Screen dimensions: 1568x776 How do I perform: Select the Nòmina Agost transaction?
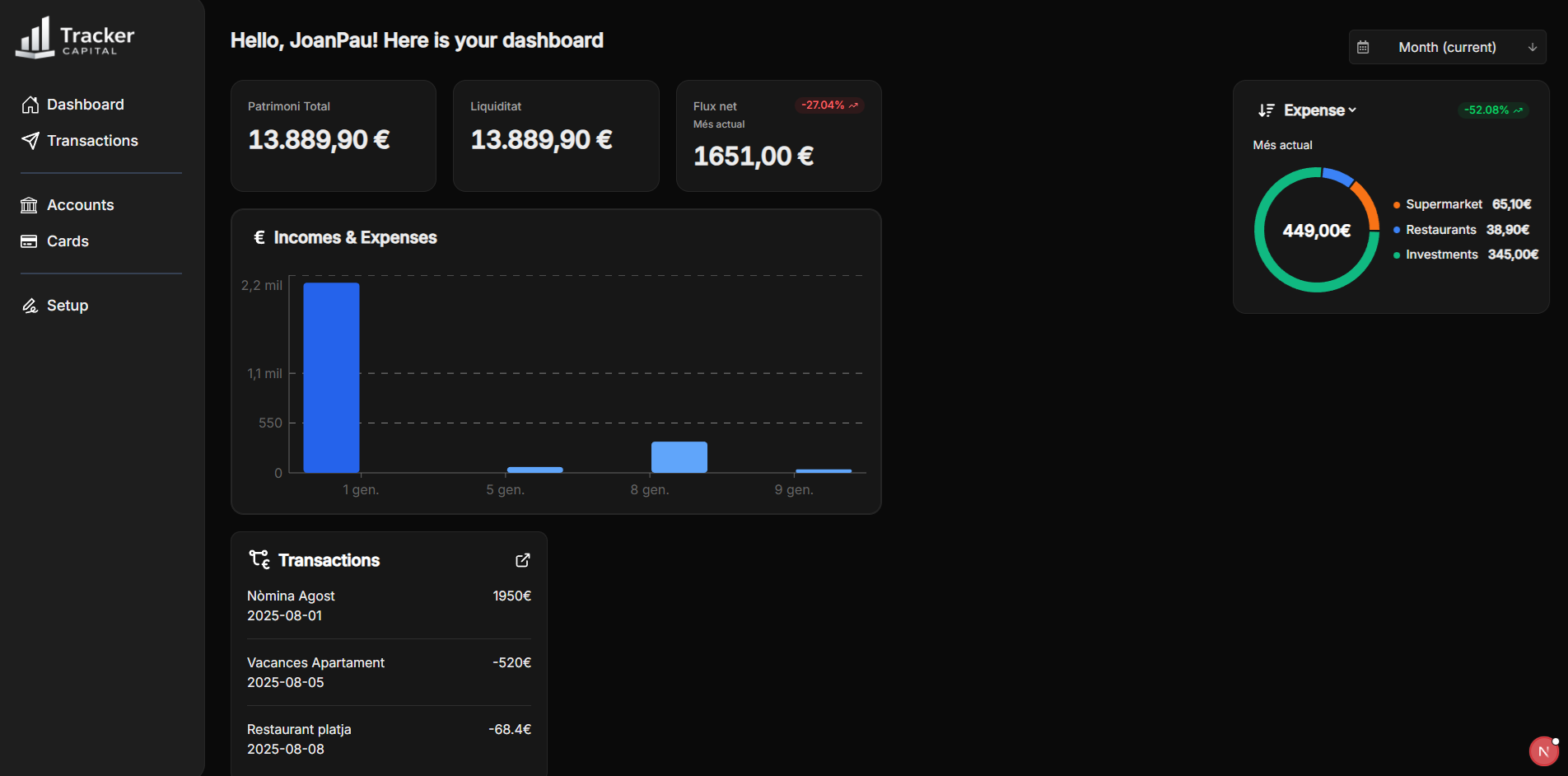click(x=389, y=605)
